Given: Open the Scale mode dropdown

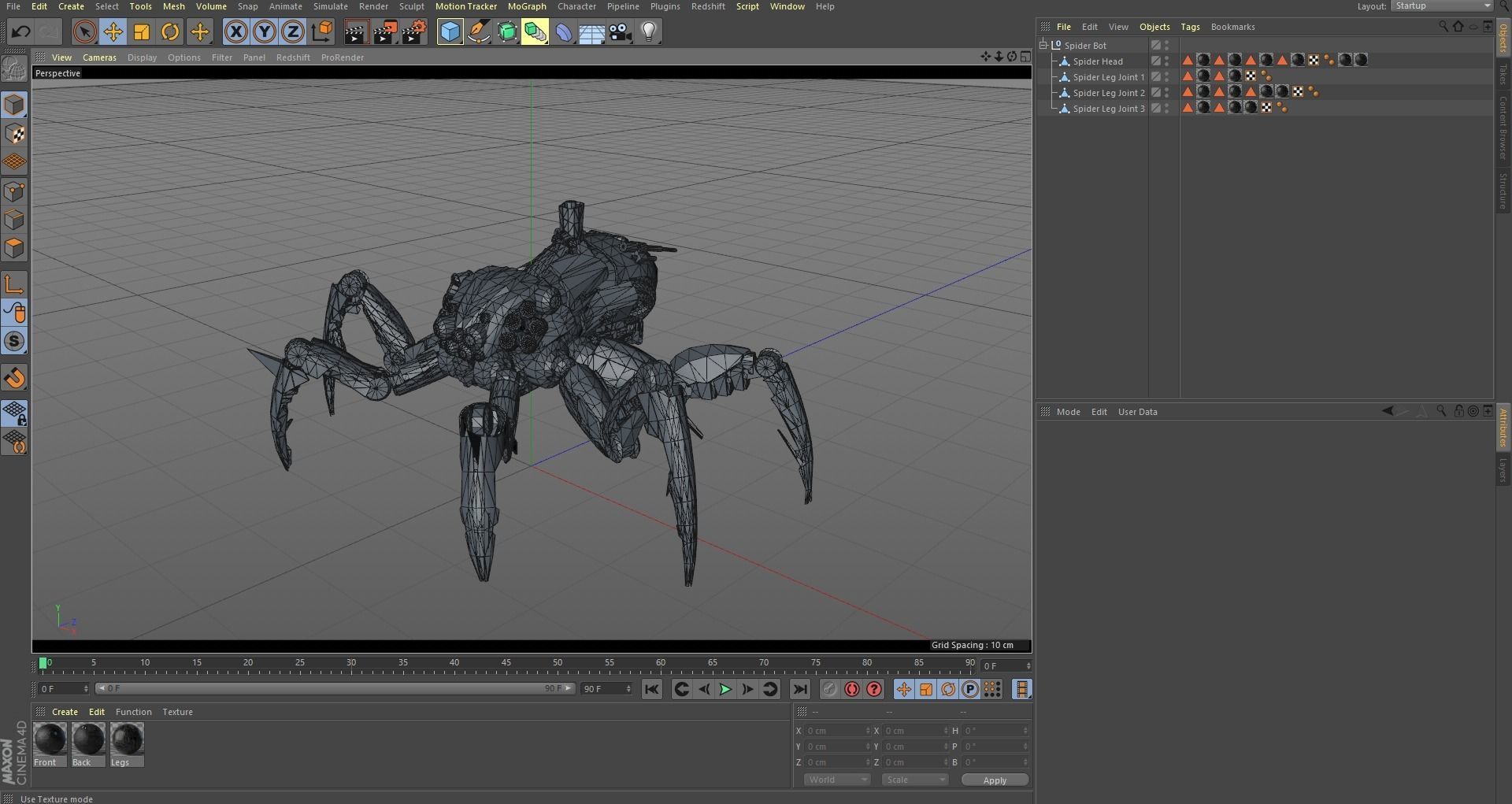Looking at the screenshot, I should [x=914, y=780].
